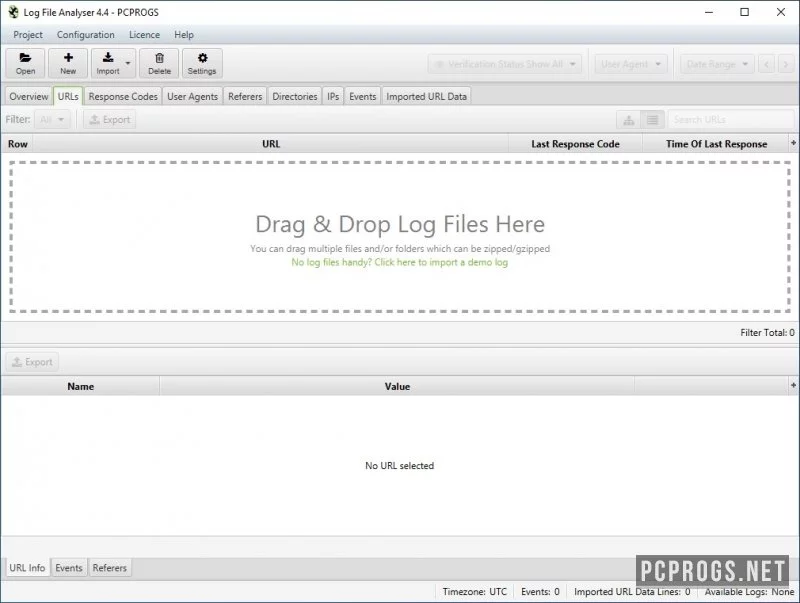Click the Available Logs: None status entry
Screen dimensions: 800x603
(x=749, y=592)
